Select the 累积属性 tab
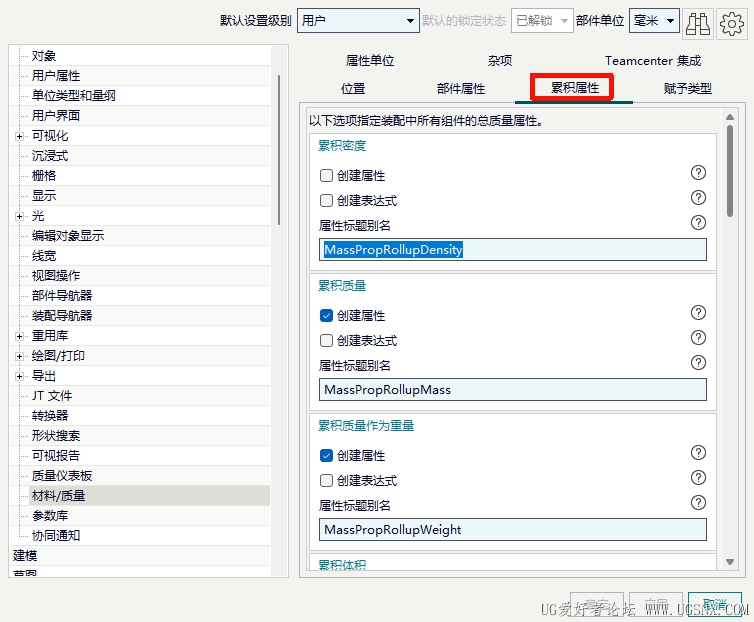The width and height of the screenshot is (754, 622). coord(575,88)
